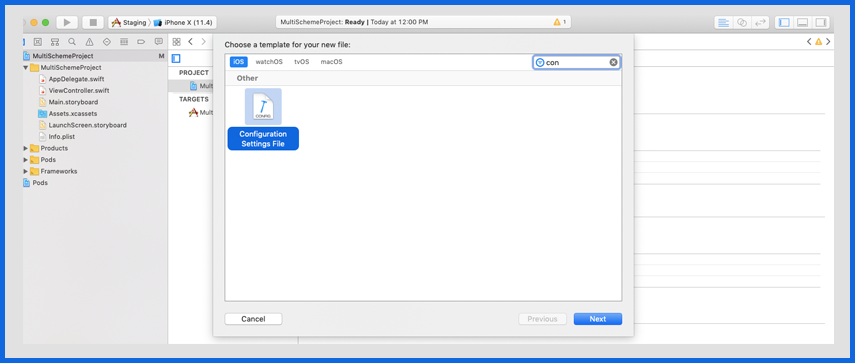Open the find navigator magnifier icon
855x363 pixels.
[72, 41]
